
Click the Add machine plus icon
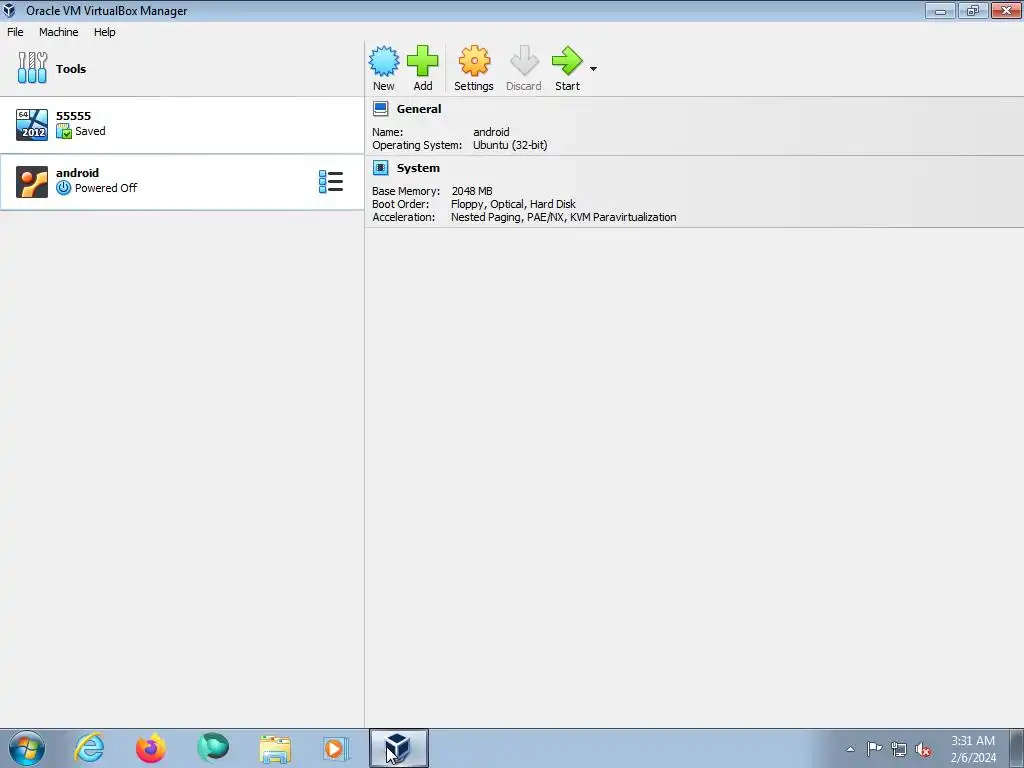[x=423, y=61]
